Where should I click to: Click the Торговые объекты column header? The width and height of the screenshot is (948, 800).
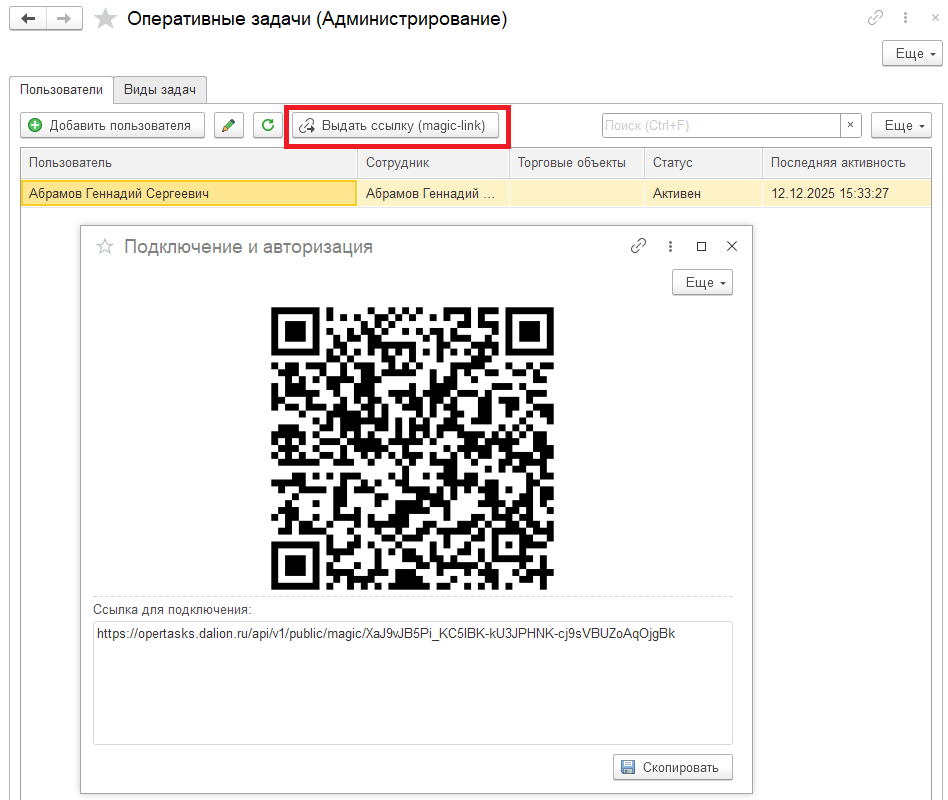(576, 163)
